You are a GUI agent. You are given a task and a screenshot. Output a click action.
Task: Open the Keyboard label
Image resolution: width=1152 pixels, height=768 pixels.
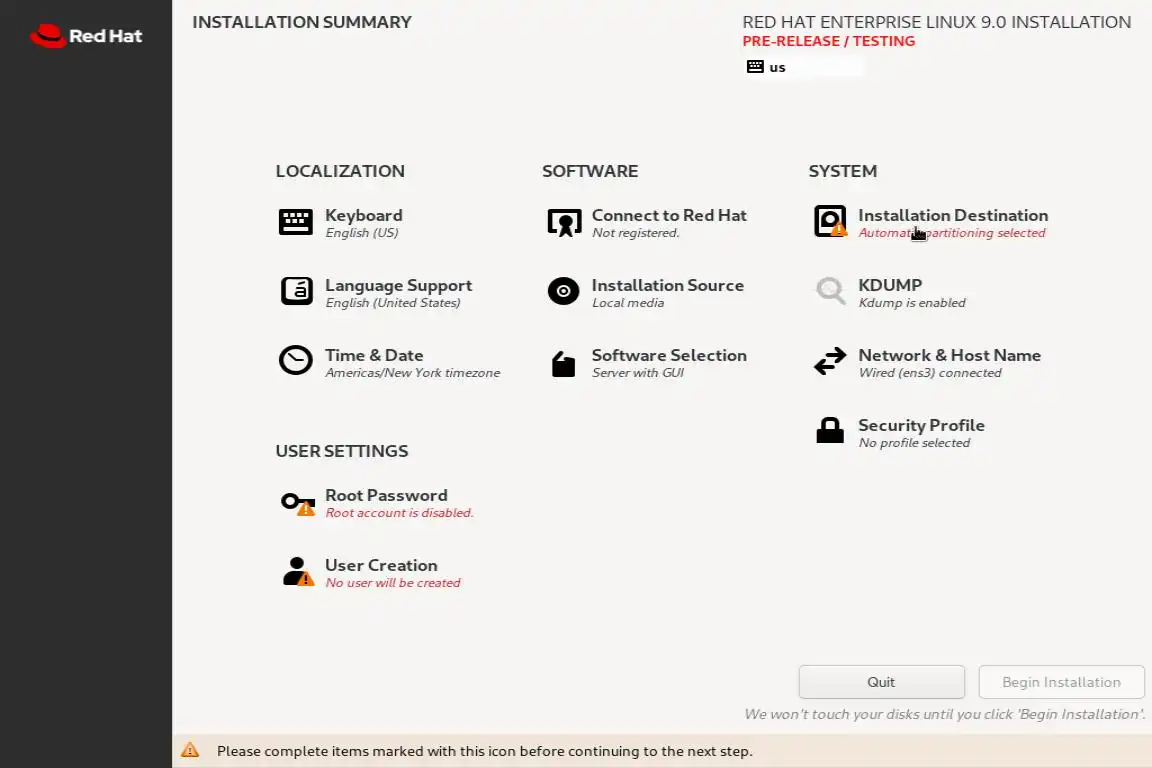(x=364, y=215)
